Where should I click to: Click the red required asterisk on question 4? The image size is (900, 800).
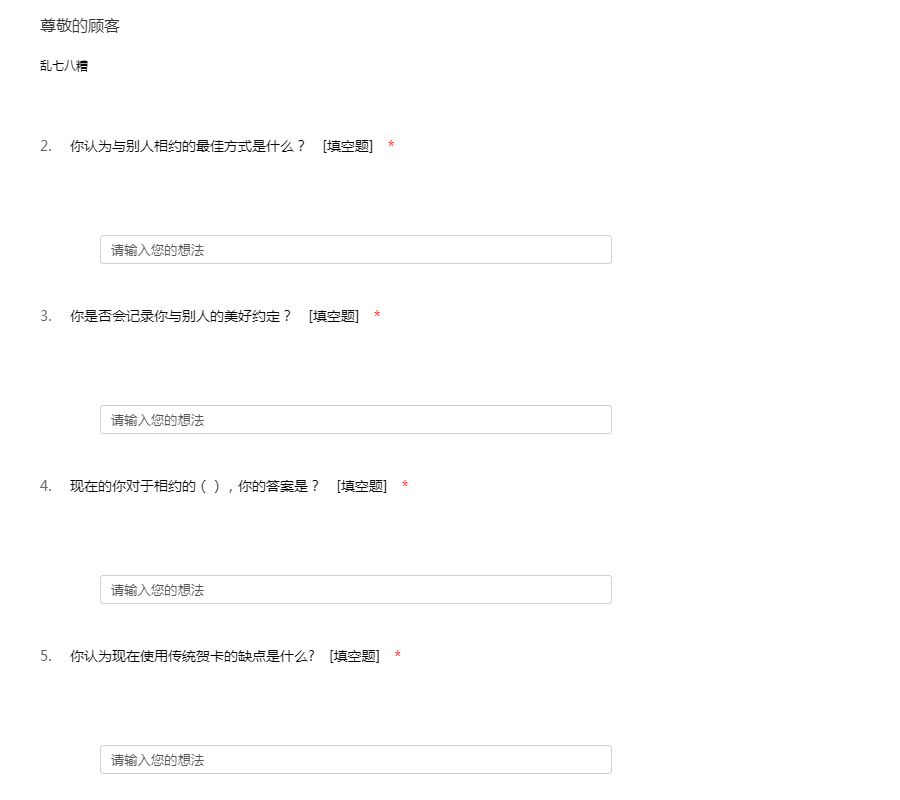click(405, 486)
